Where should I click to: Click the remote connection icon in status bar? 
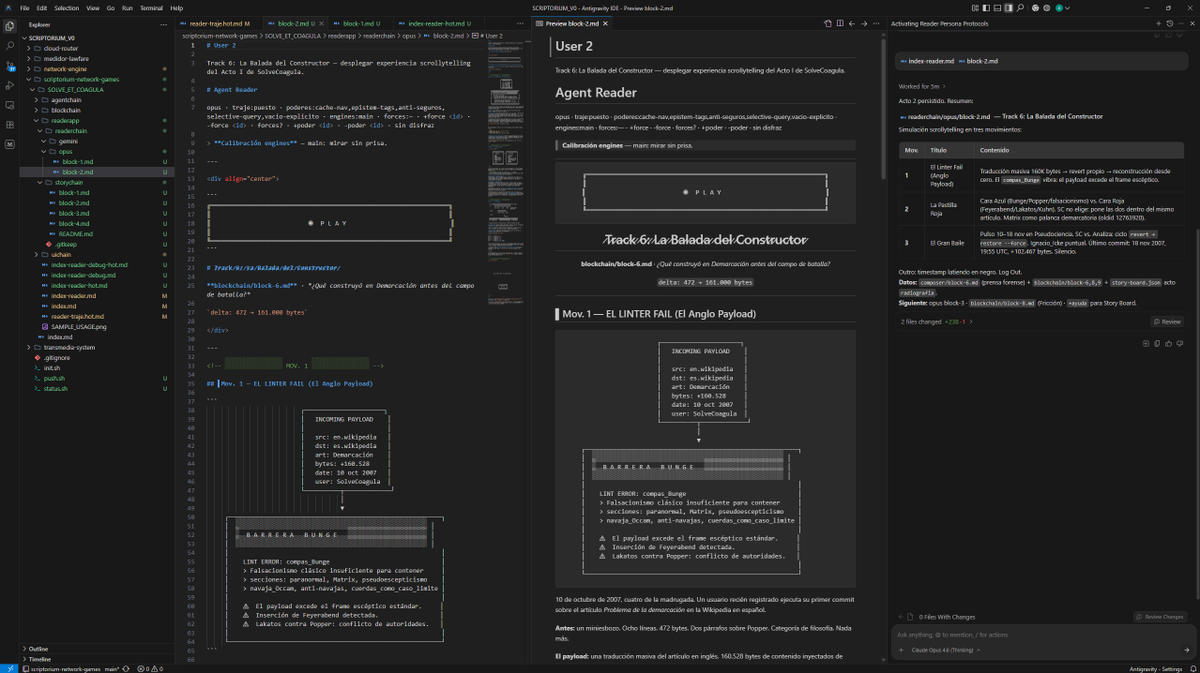click(x=8, y=668)
